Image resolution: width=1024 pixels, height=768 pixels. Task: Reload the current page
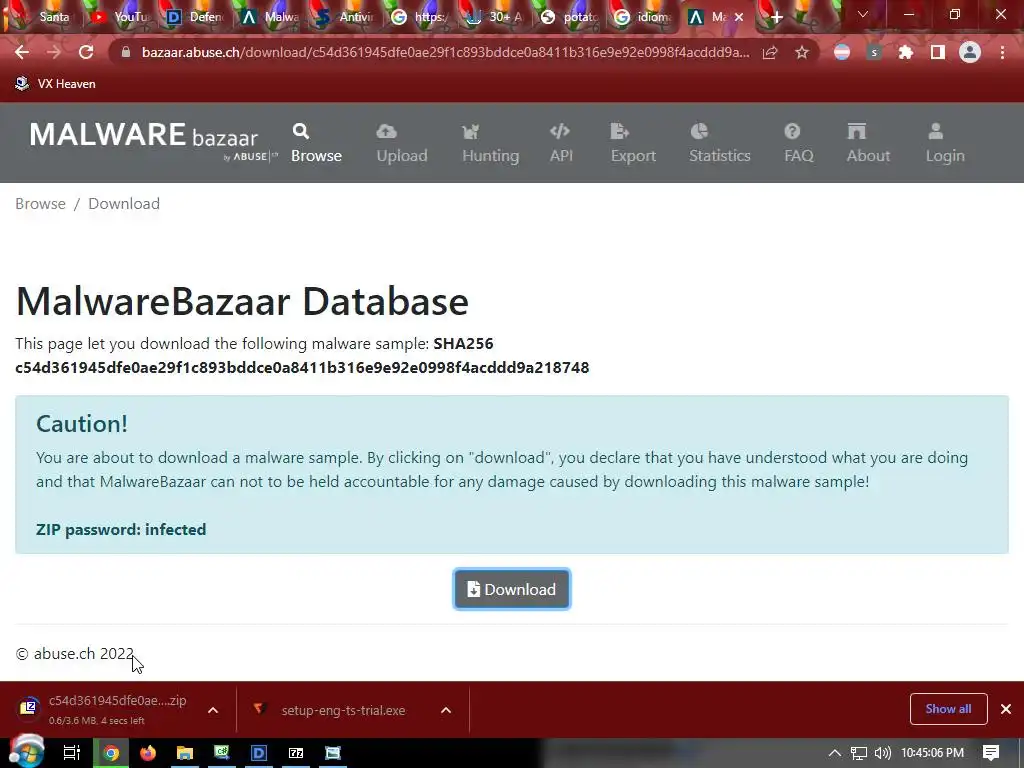pyautogui.click(x=86, y=52)
